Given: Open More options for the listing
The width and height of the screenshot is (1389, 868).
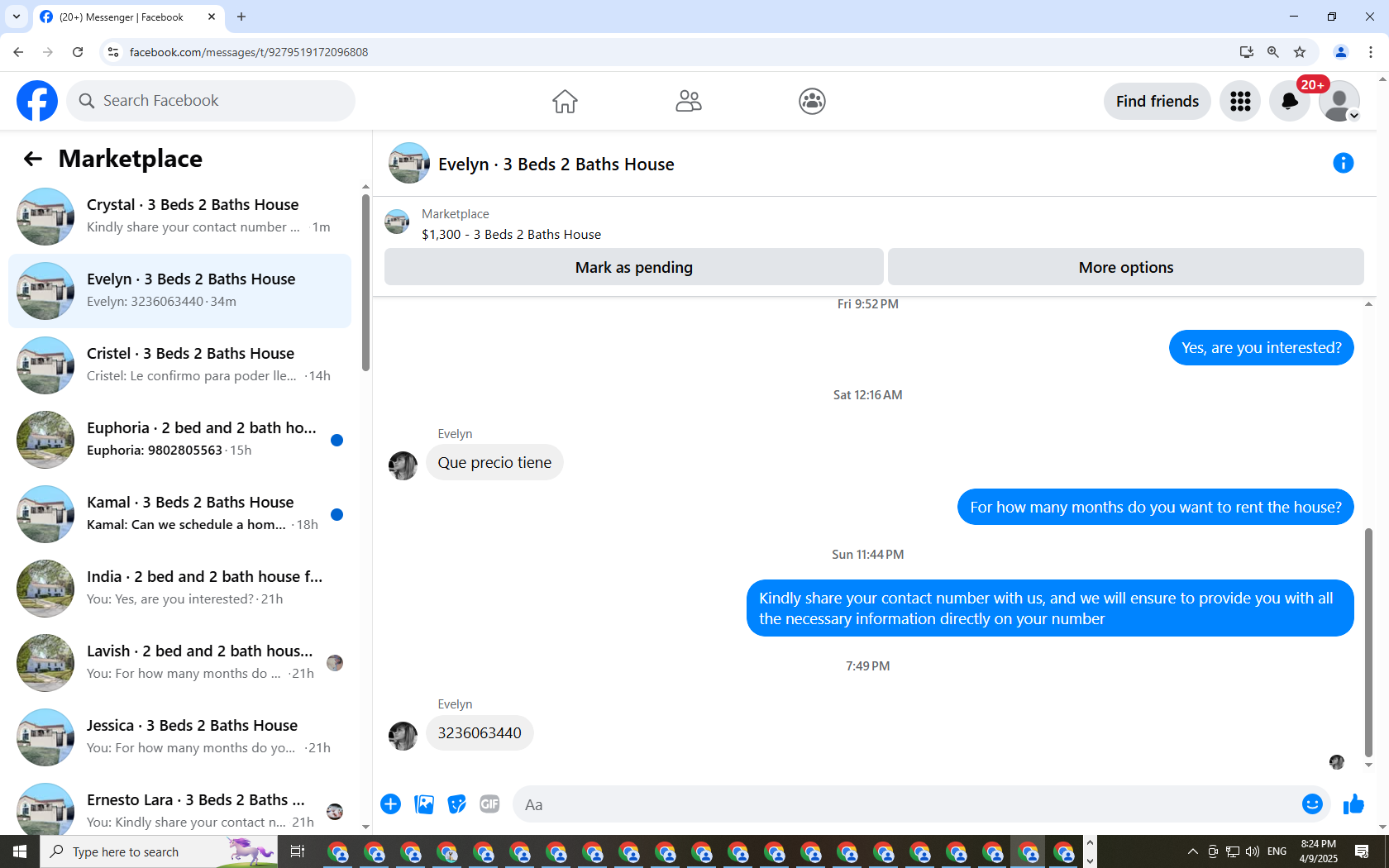Looking at the screenshot, I should [1126, 267].
